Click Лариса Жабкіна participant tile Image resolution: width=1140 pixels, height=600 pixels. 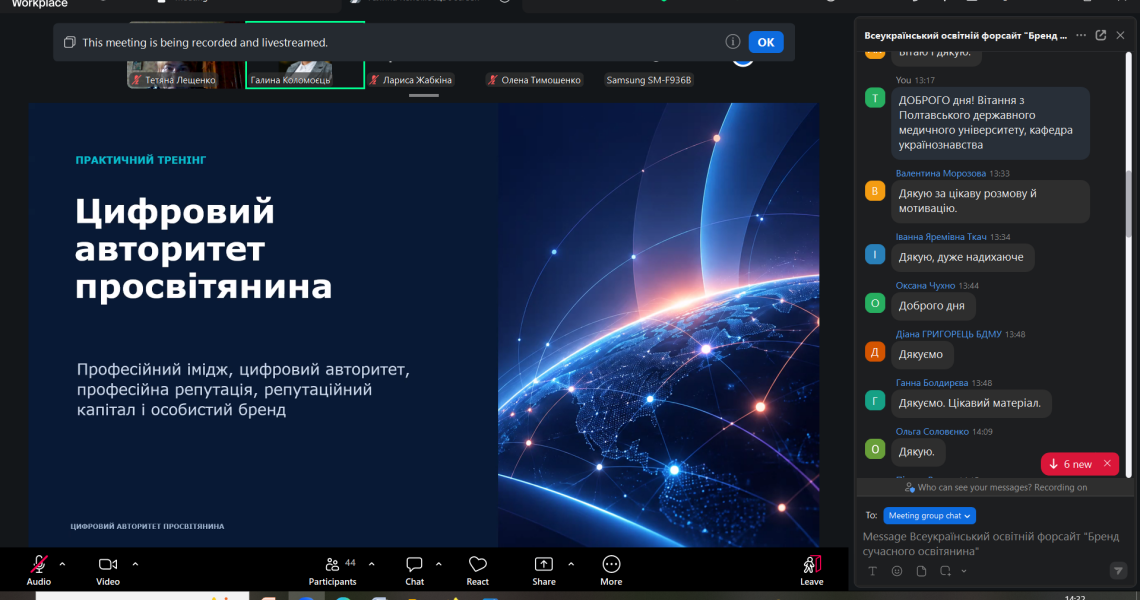(411, 80)
